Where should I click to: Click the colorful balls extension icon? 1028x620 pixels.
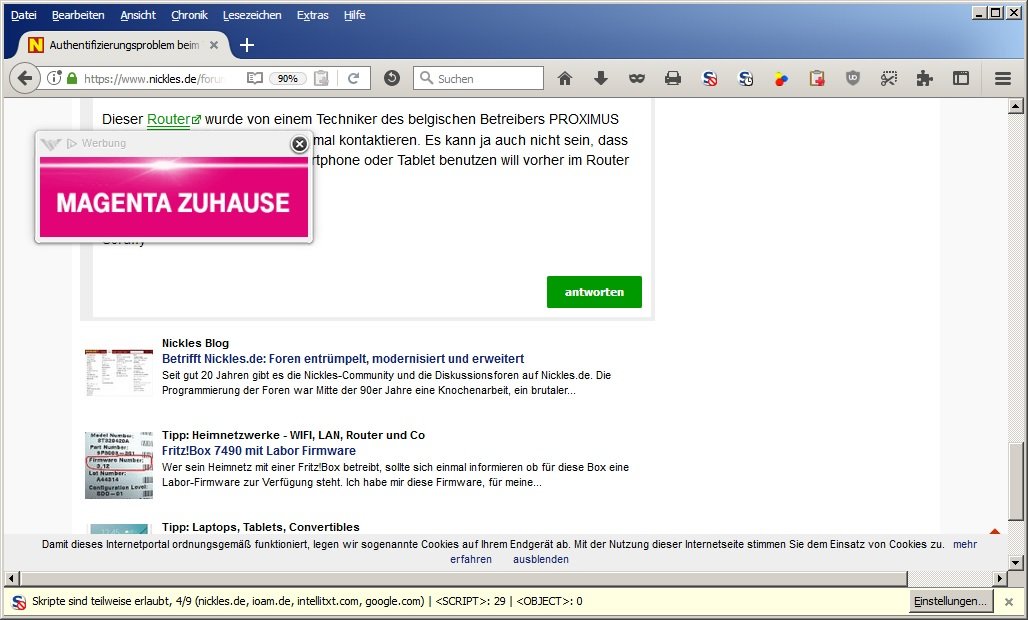coord(781,79)
